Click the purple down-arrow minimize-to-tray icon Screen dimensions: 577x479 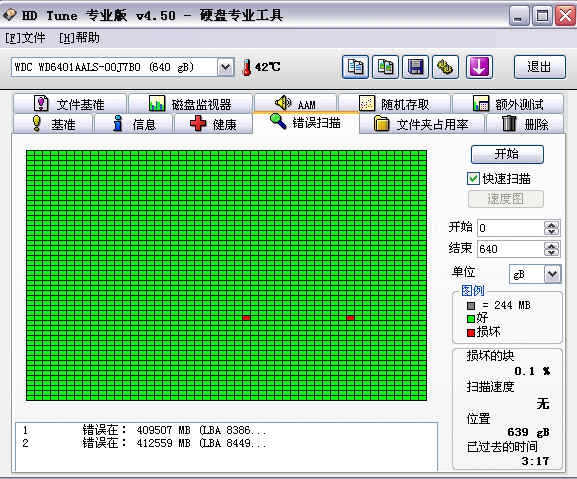pos(479,67)
